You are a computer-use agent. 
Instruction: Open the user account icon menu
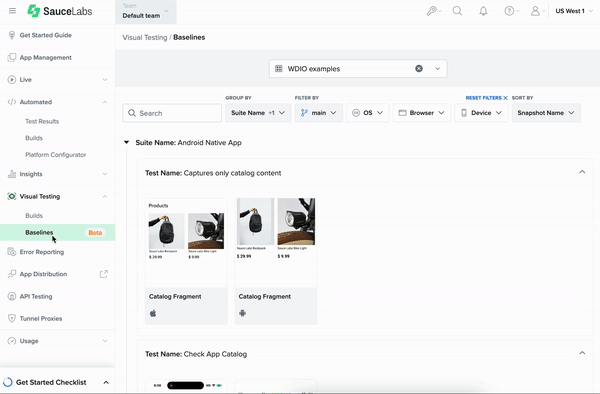coord(537,11)
